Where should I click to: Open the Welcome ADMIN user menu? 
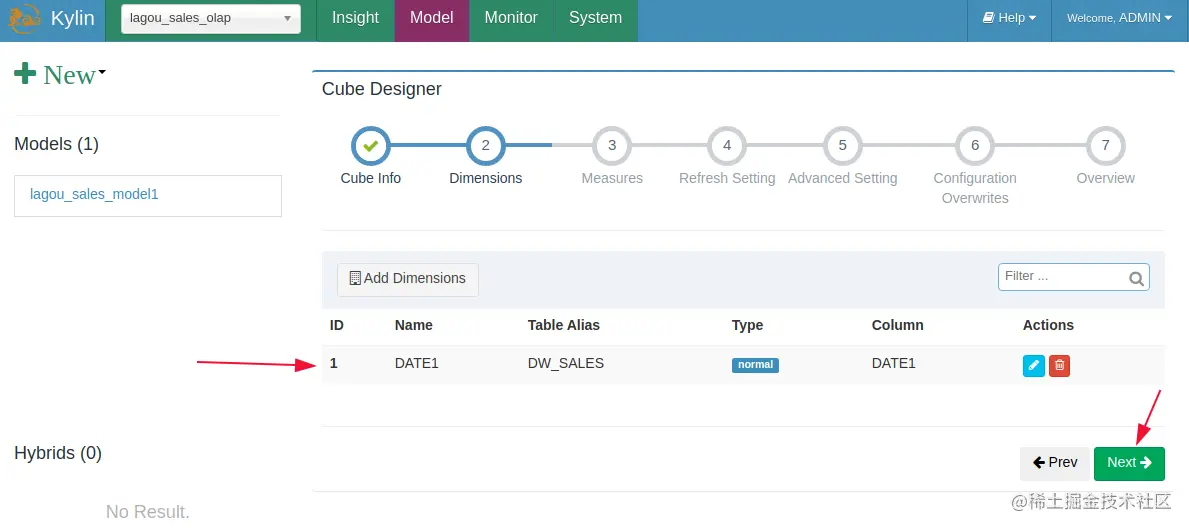tap(1118, 18)
